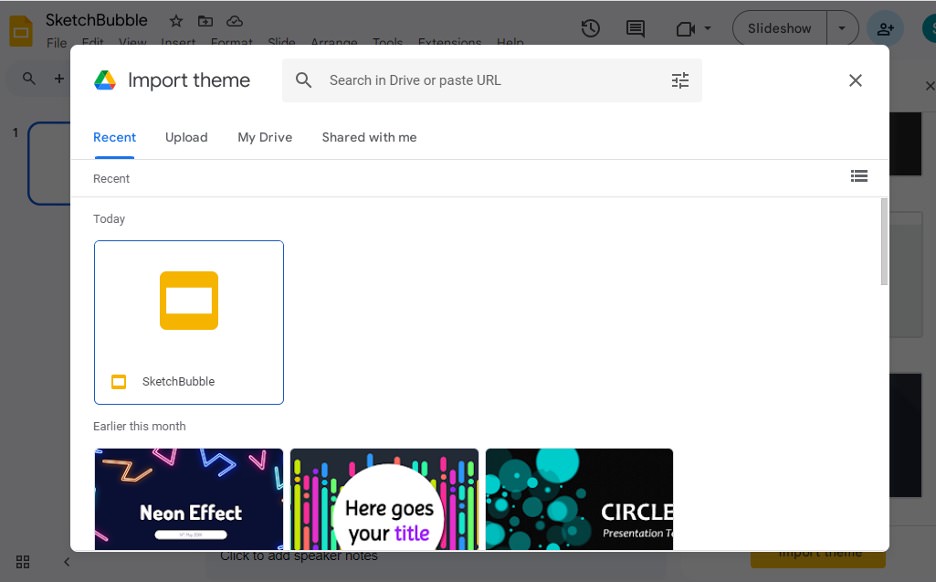Open the Shared with me tab
The width and height of the screenshot is (936, 582).
tap(370, 137)
